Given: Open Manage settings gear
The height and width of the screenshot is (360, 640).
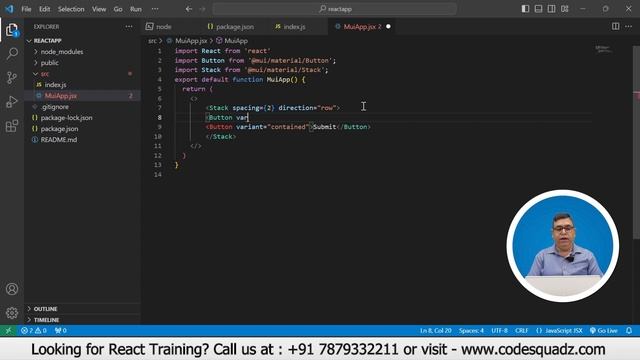Looking at the screenshot, I should 12,313.
